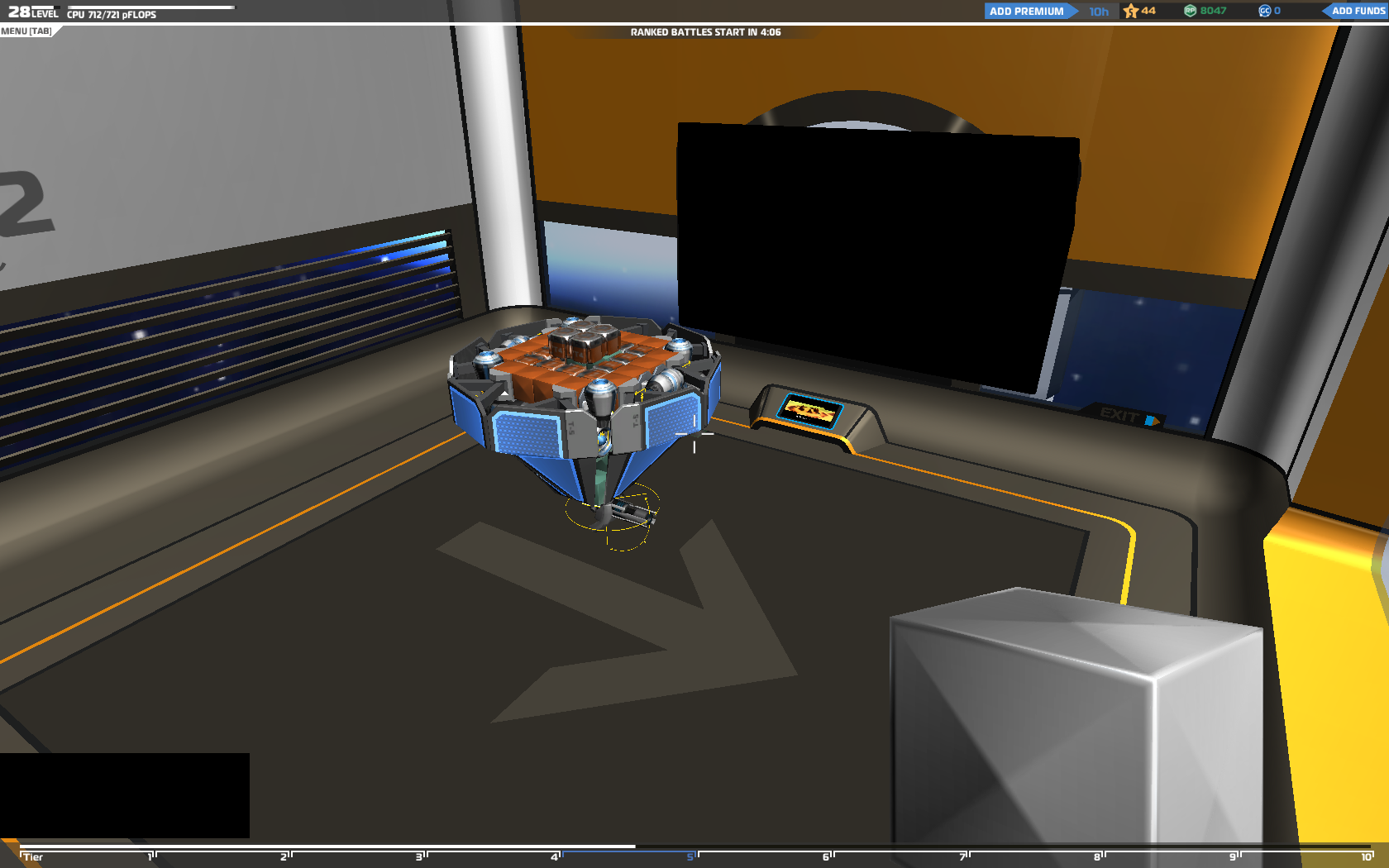Click the RANKED BATTLES START IN timer
Image resolution: width=1389 pixels, height=868 pixels.
tap(705, 32)
